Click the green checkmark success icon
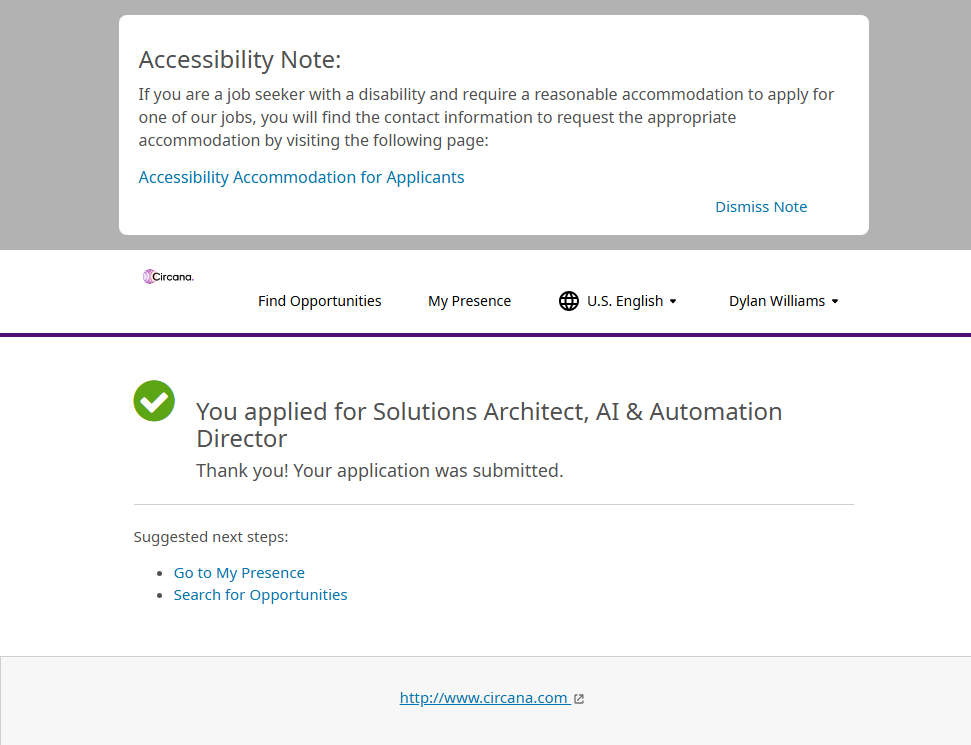 [x=154, y=401]
